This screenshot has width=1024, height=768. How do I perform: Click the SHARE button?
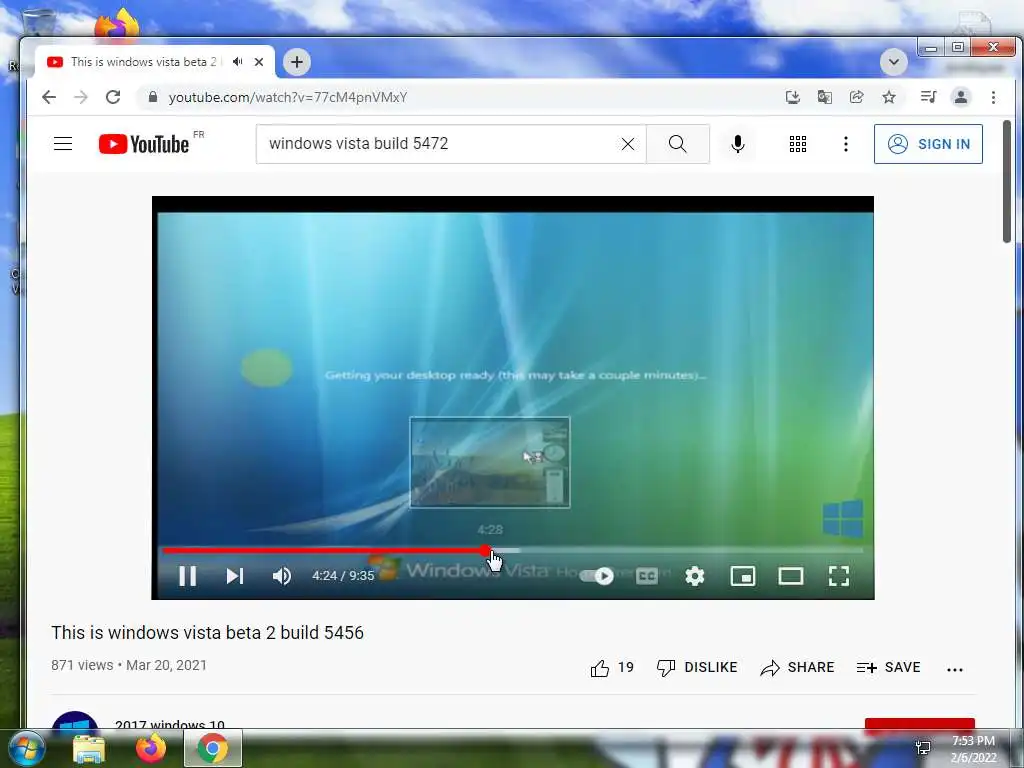797,667
